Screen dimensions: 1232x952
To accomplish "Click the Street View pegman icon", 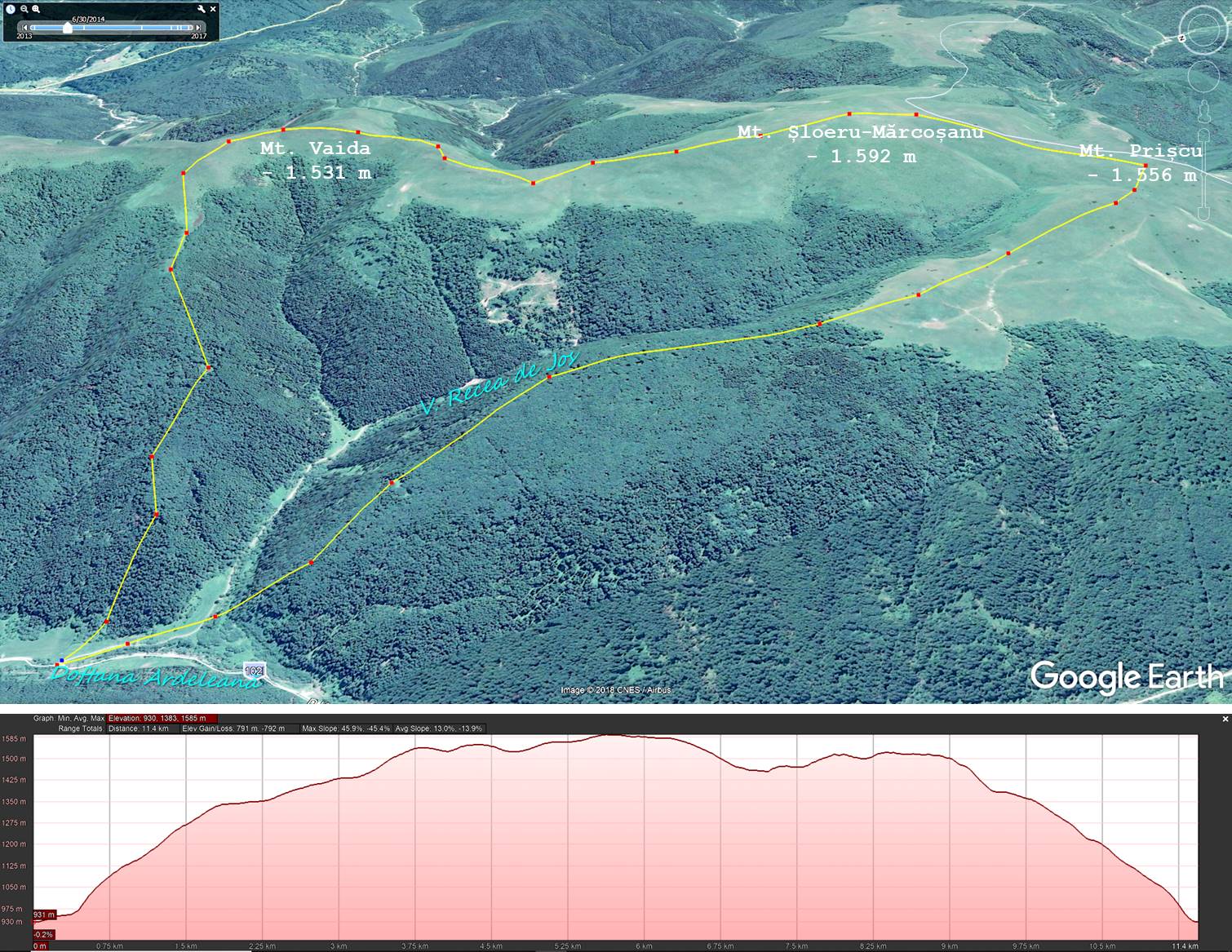I will click(x=1203, y=112).
